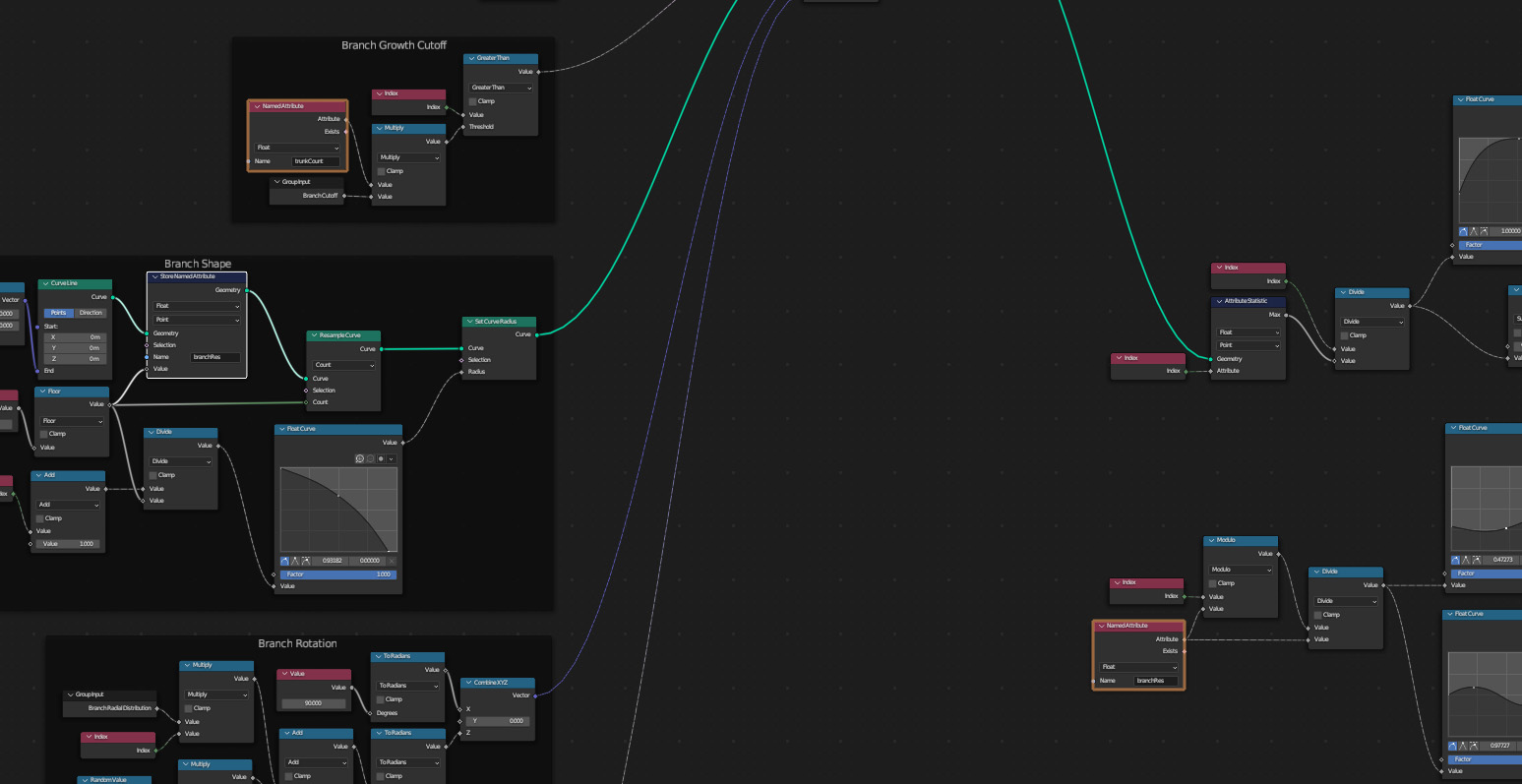
Task: Open Point domain dropdown on Attribute Statistic
Action: pyautogui.click(x=1249, y=345)
